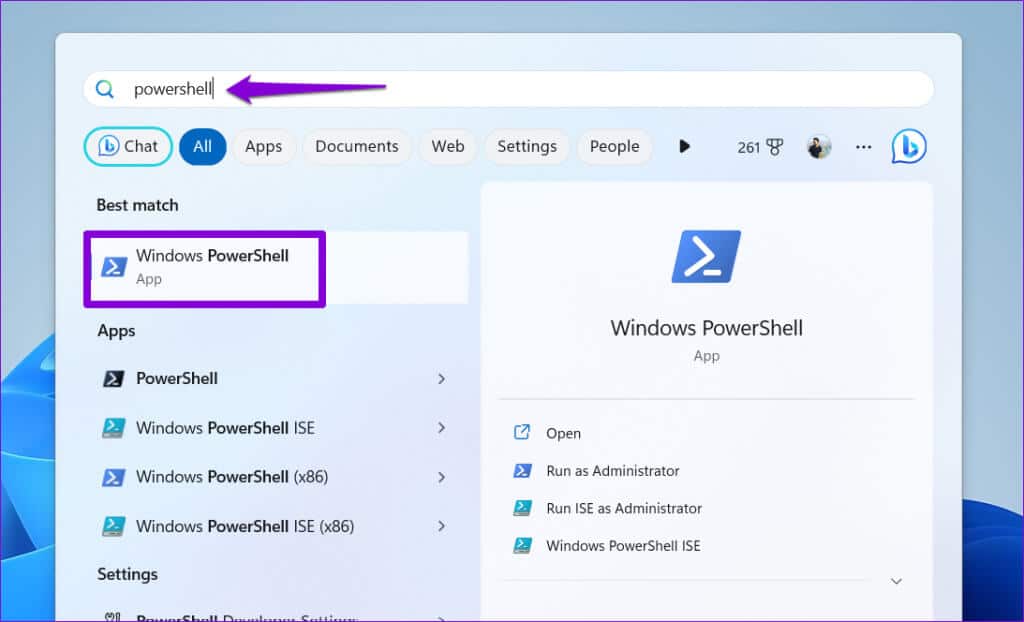Expand PowerShell result chevron
This screenshot has height=622, width=1024.
[x=441, y=378]
